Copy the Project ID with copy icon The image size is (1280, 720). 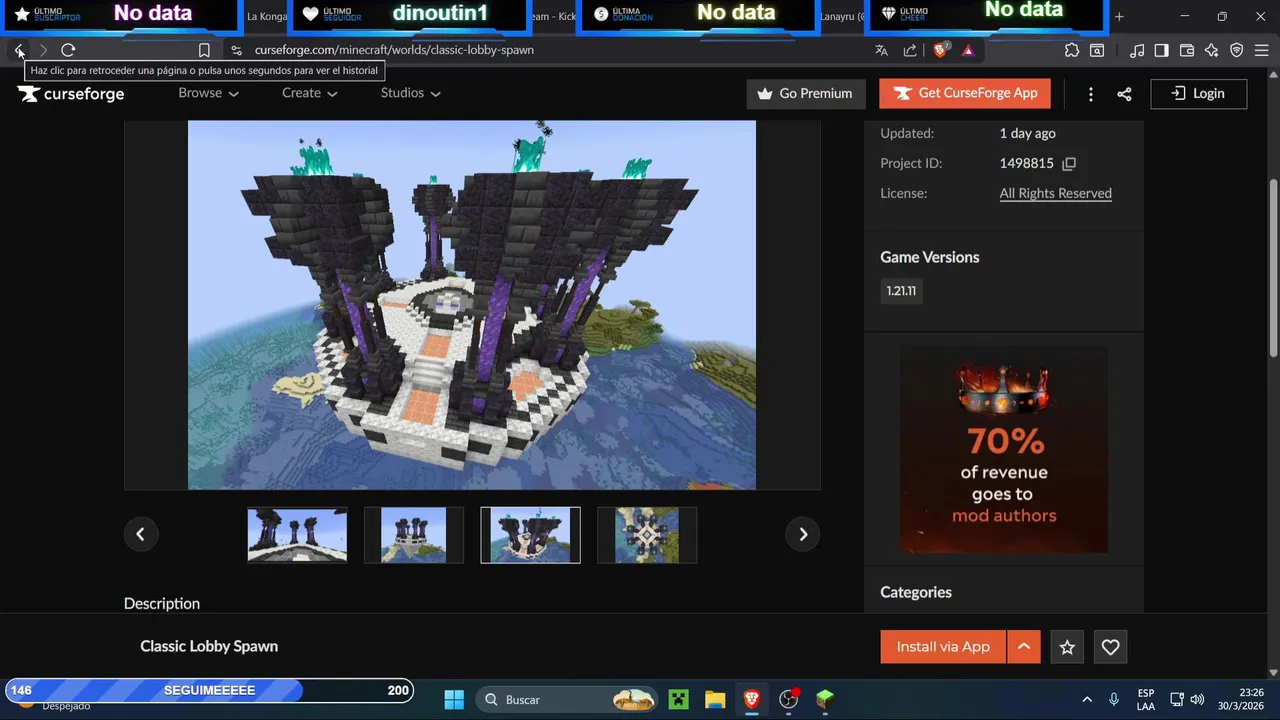click(1069, 163)
